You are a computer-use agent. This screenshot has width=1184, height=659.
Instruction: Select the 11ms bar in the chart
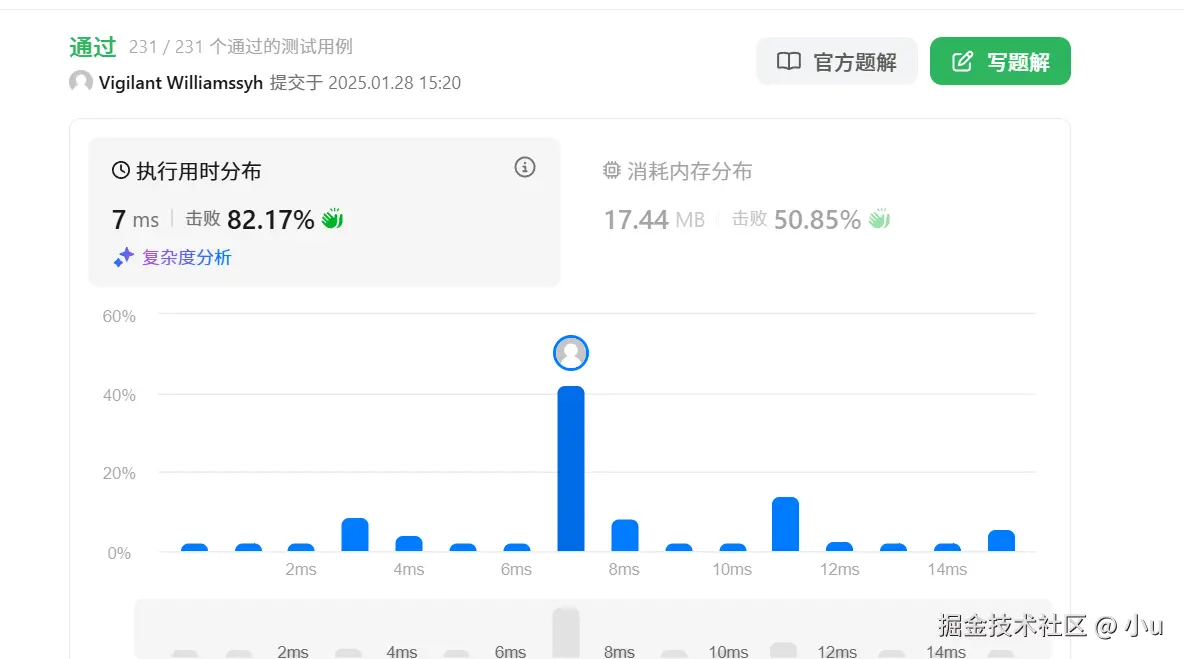point(785,525)
